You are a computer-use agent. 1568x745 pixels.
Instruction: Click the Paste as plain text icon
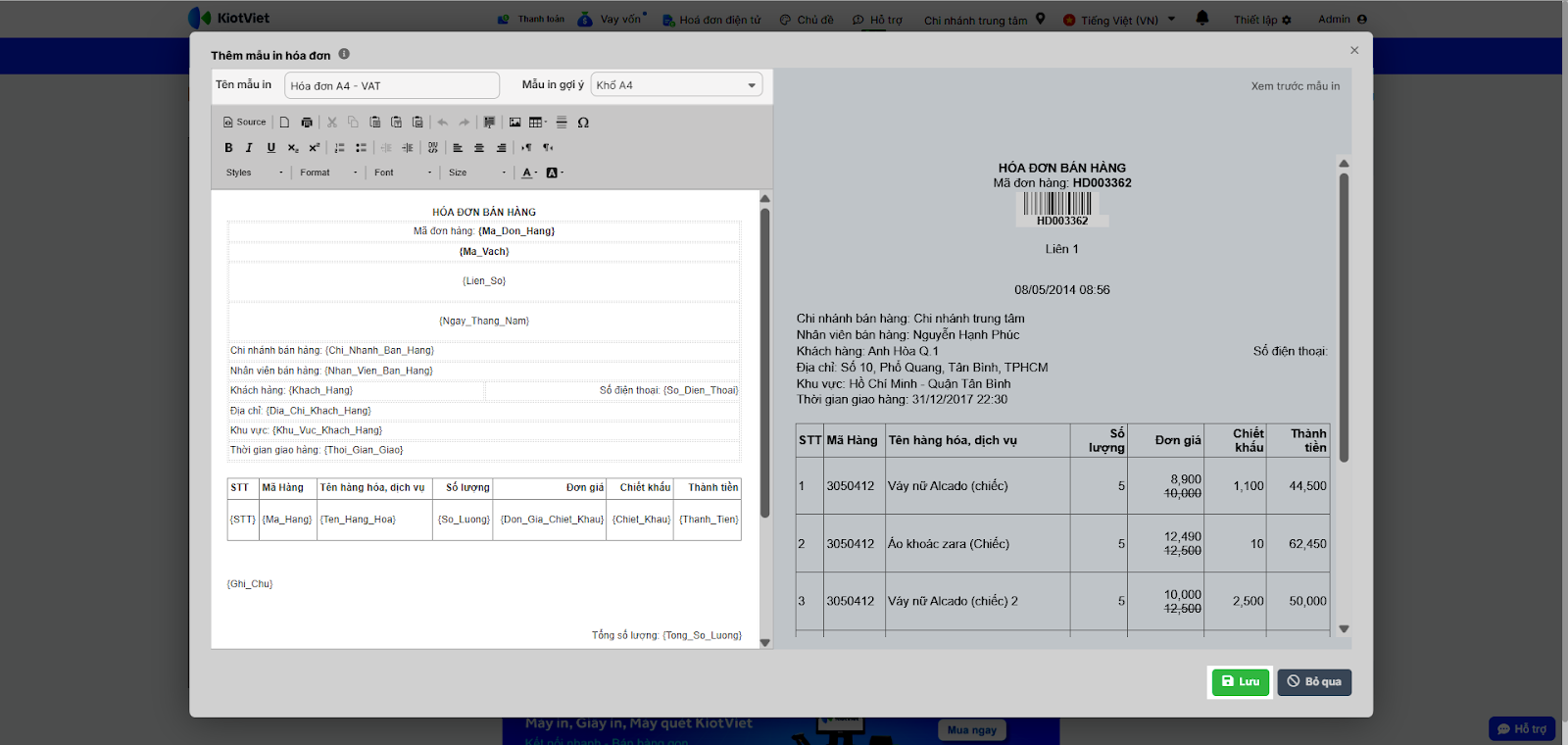point(396,123)
